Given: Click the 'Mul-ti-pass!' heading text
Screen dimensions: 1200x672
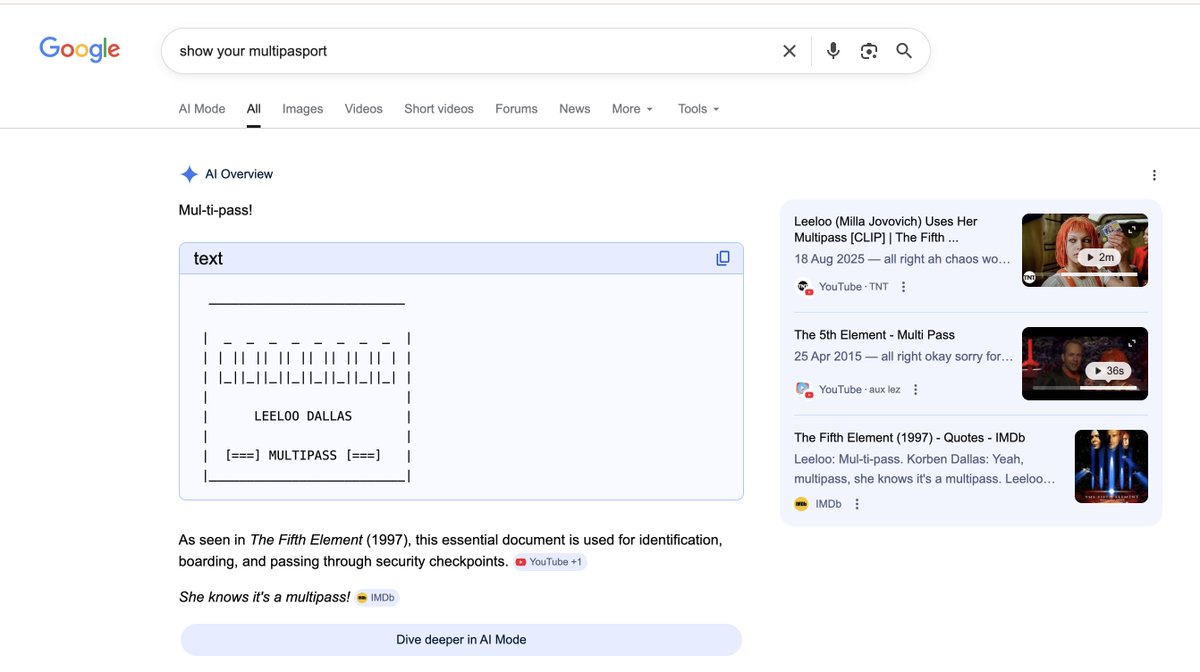Looking at the screenshot, I should point(216,210).
